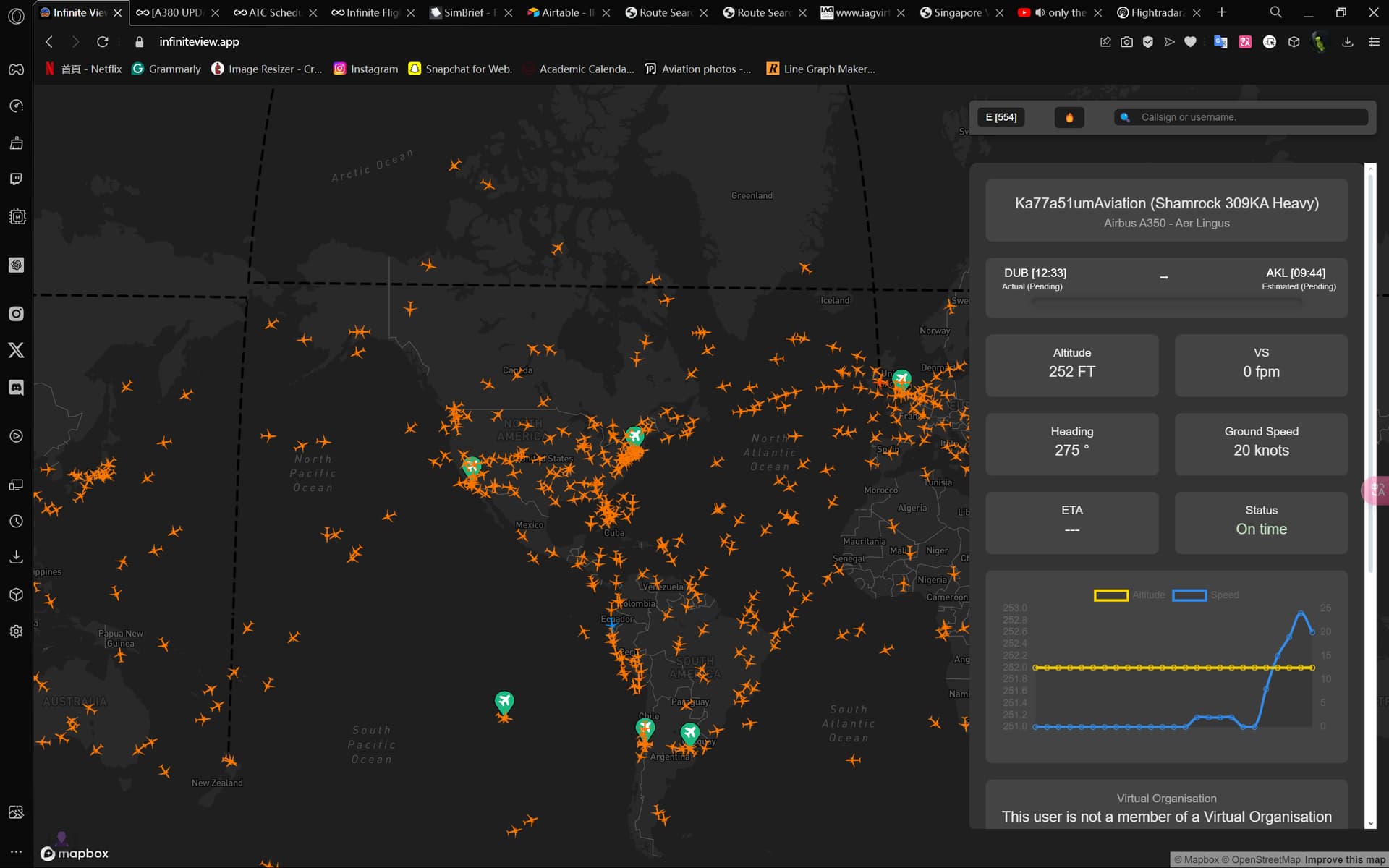Click the green aircraft marker in South Pacific
Viewport: 1389px width, 868px height.
[504, 701]
